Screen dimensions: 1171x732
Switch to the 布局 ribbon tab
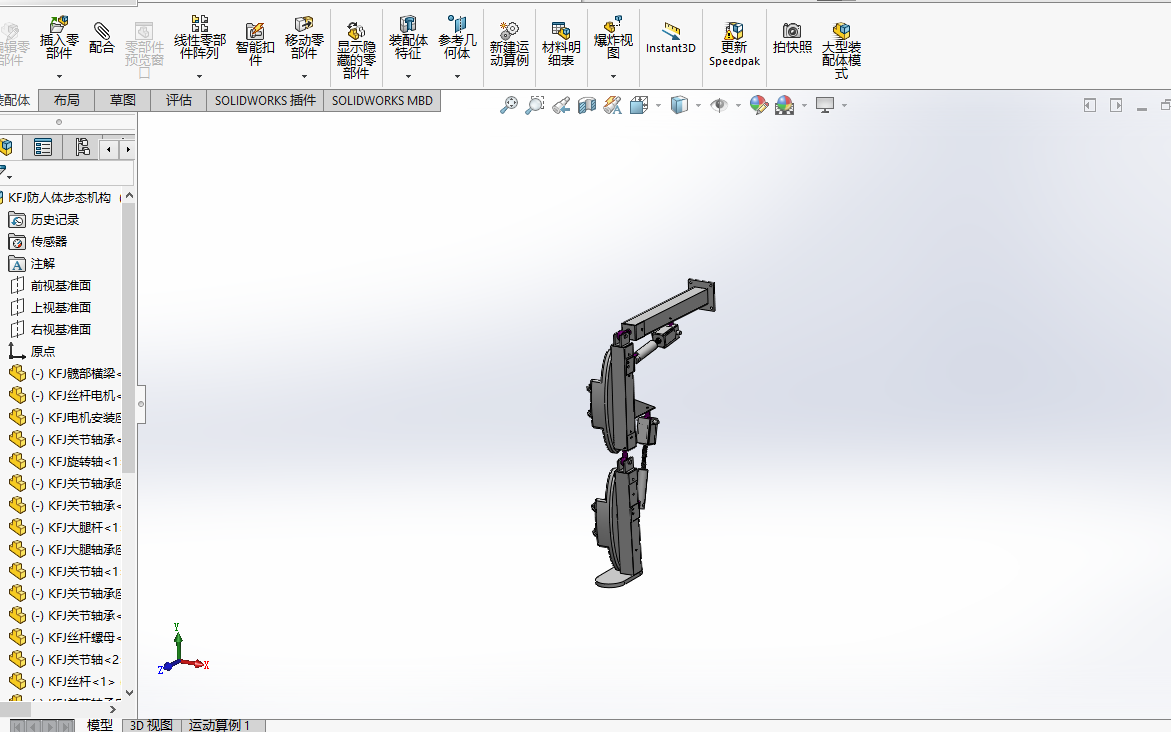click(x=66, y=100)
